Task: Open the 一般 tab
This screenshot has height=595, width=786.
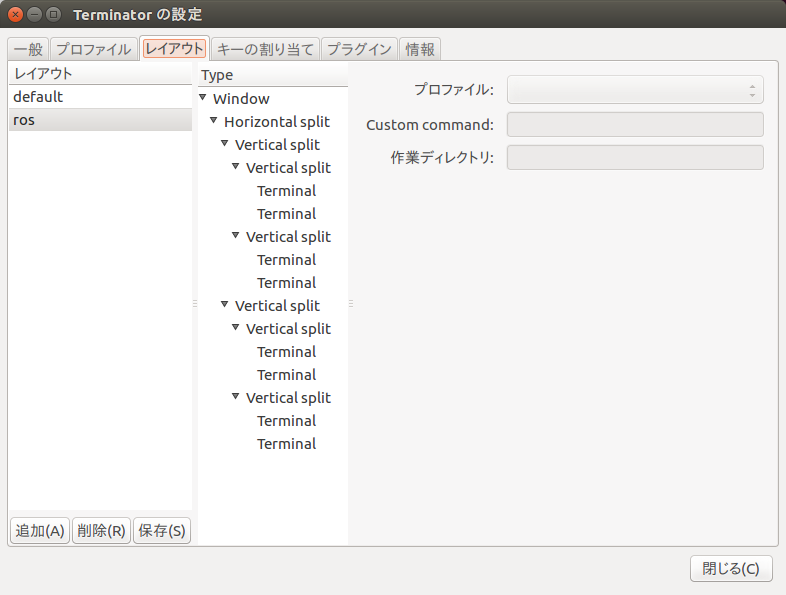Action: coord(29,49)
